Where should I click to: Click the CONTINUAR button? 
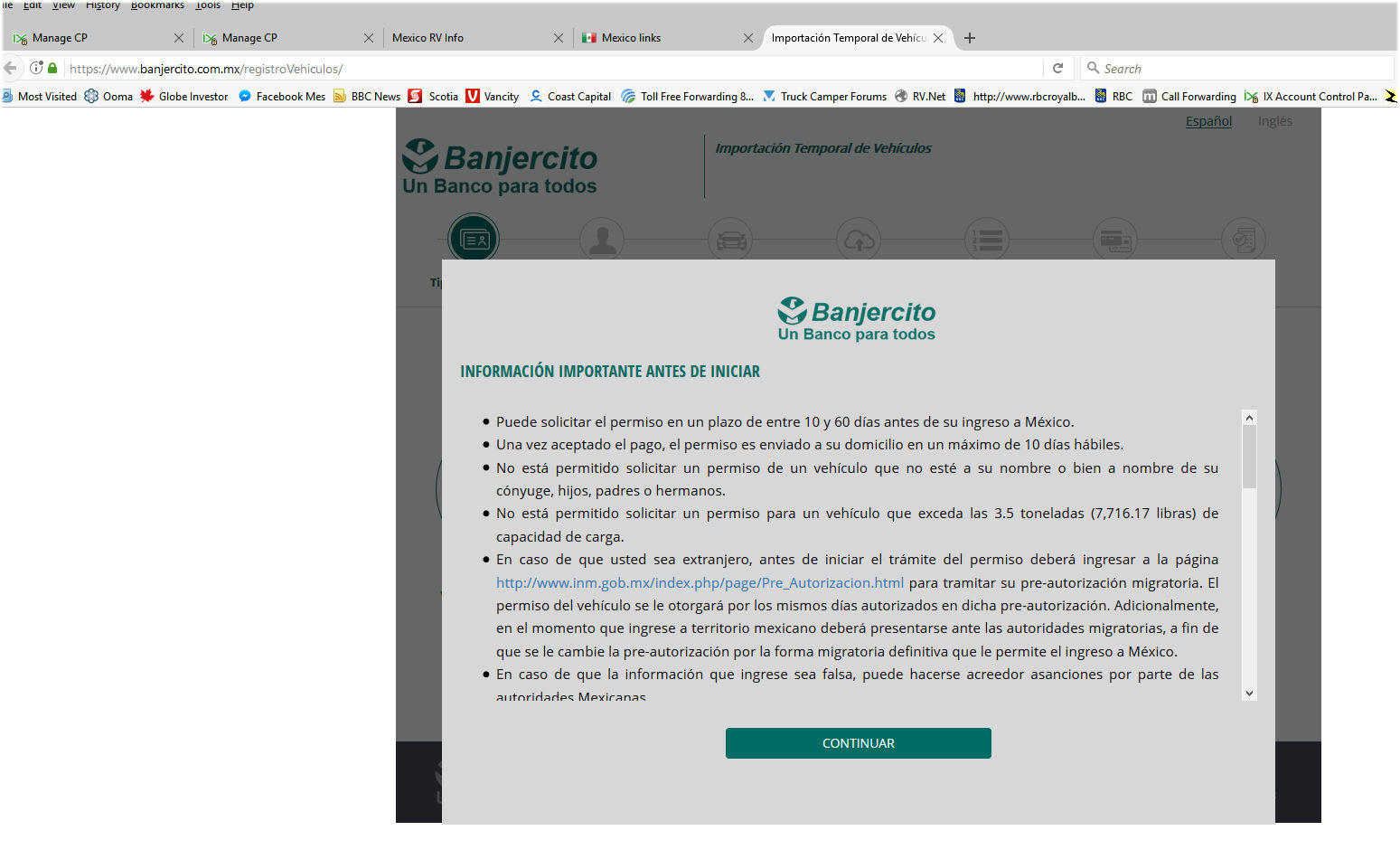(x=858, y=743)
